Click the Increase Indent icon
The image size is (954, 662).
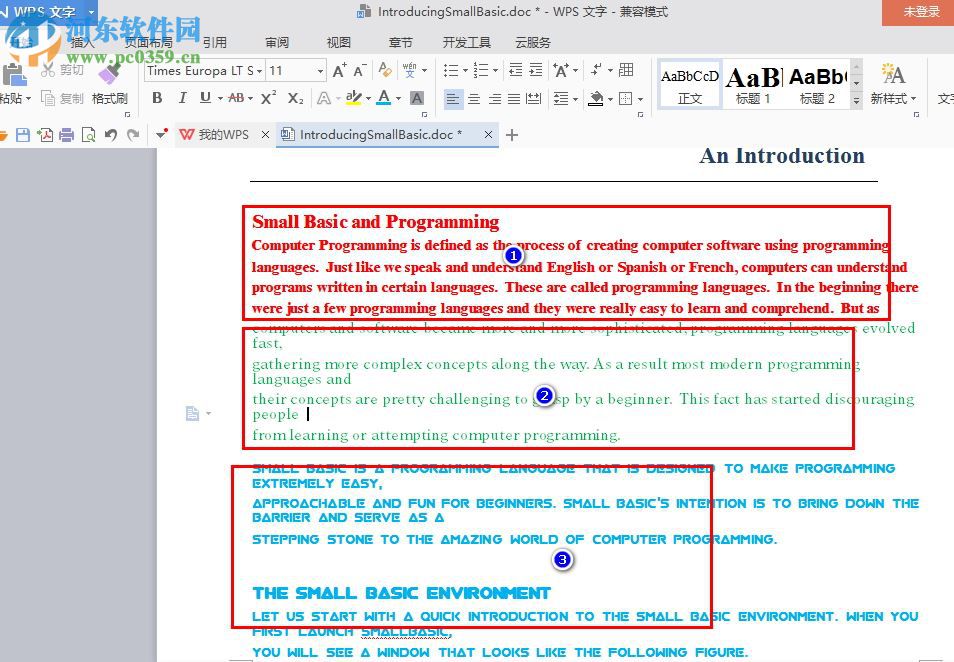point(537,70)
